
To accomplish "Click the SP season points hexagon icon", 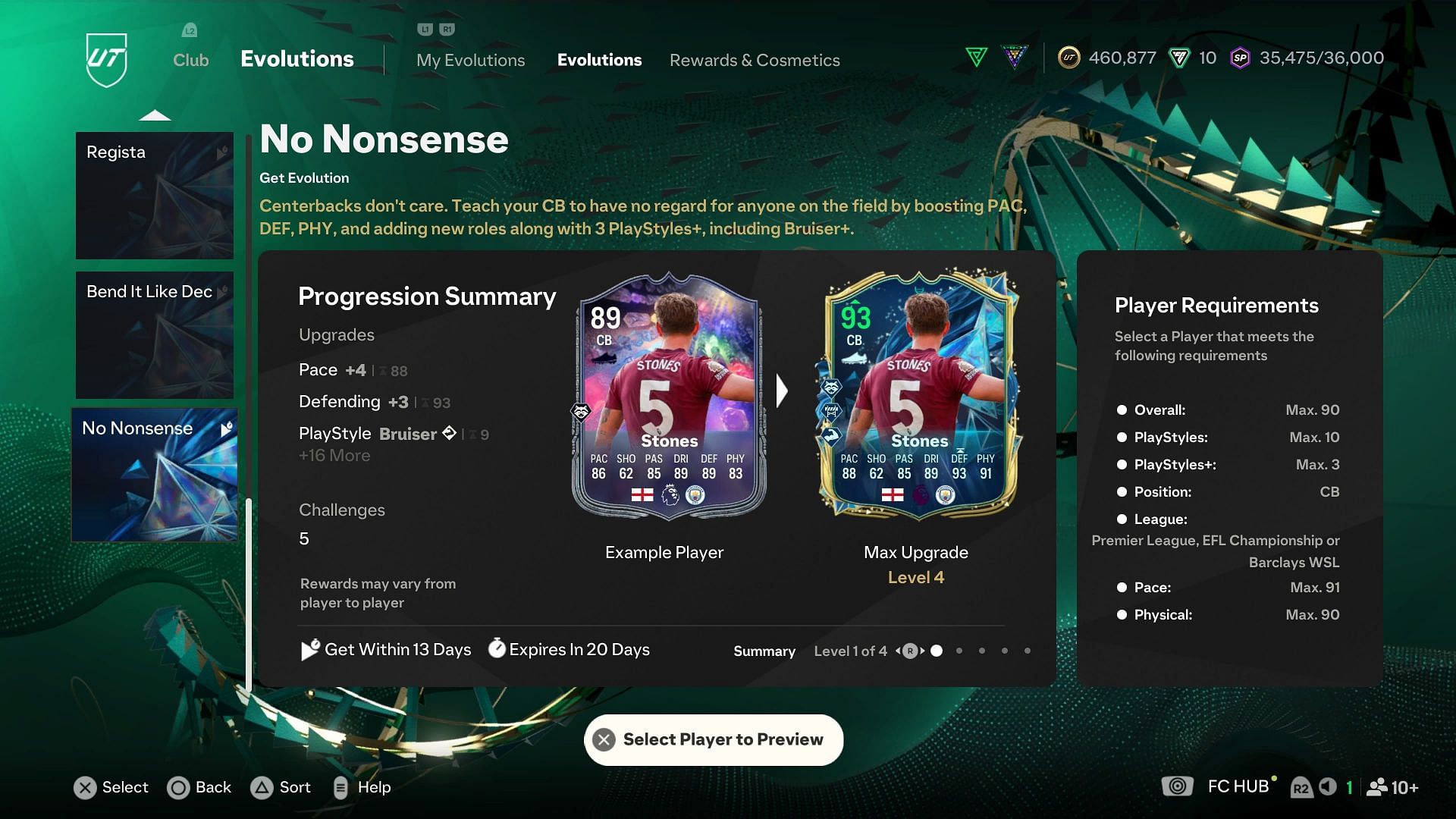I will (x=1240, y=58).
